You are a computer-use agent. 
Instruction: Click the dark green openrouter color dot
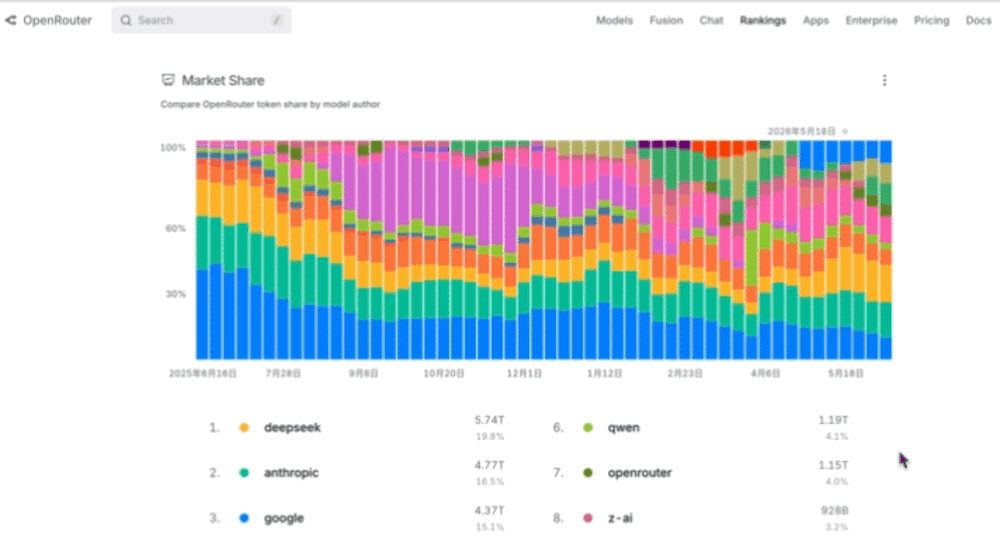(588, 473)
